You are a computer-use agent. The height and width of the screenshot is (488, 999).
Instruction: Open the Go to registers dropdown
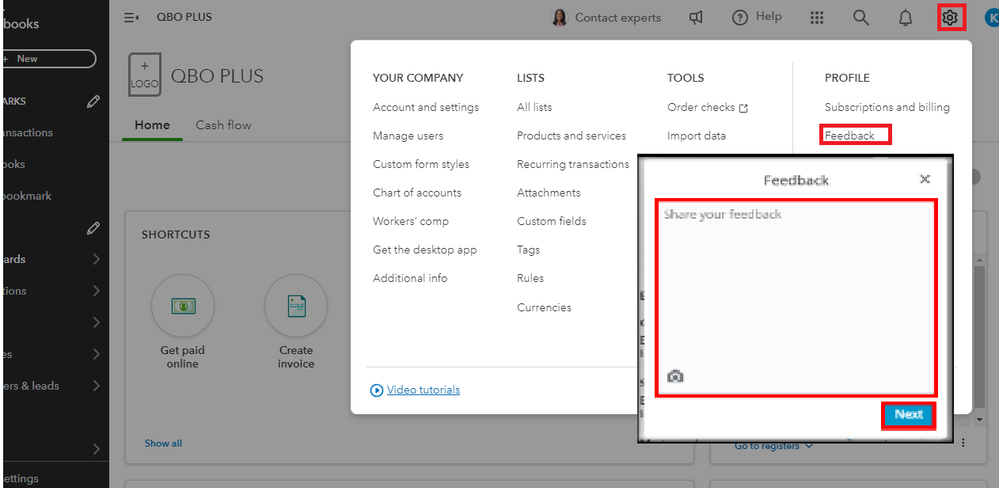pos(773,446)
